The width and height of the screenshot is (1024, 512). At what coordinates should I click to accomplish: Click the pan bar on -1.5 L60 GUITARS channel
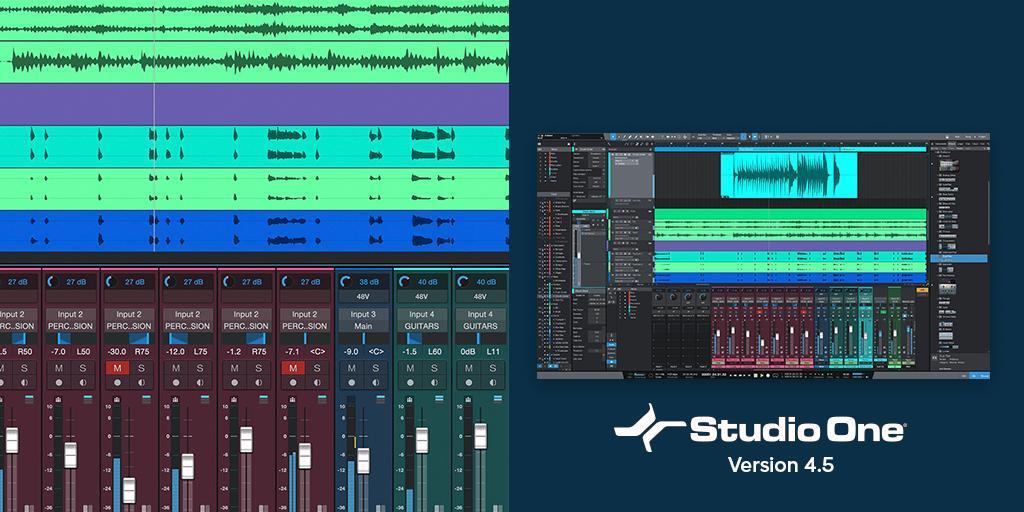422,338
